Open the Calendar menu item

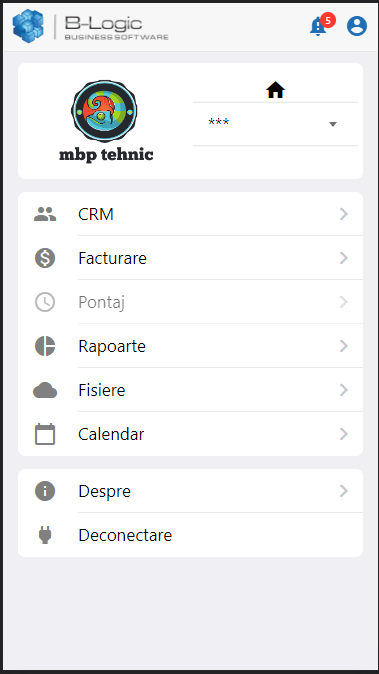point(190,434)
